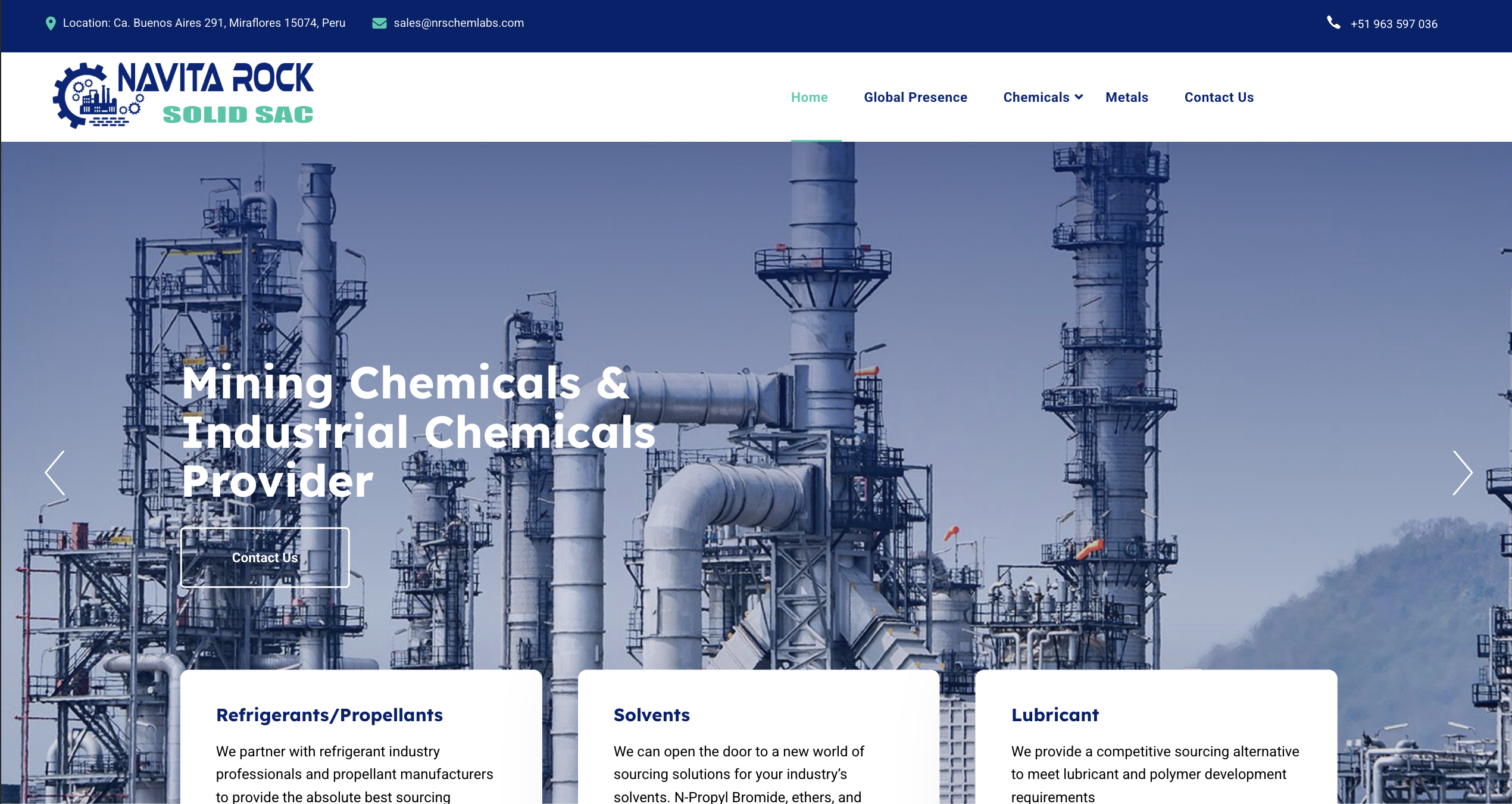Click the Miraflores location address text

[x=204, y=23]
